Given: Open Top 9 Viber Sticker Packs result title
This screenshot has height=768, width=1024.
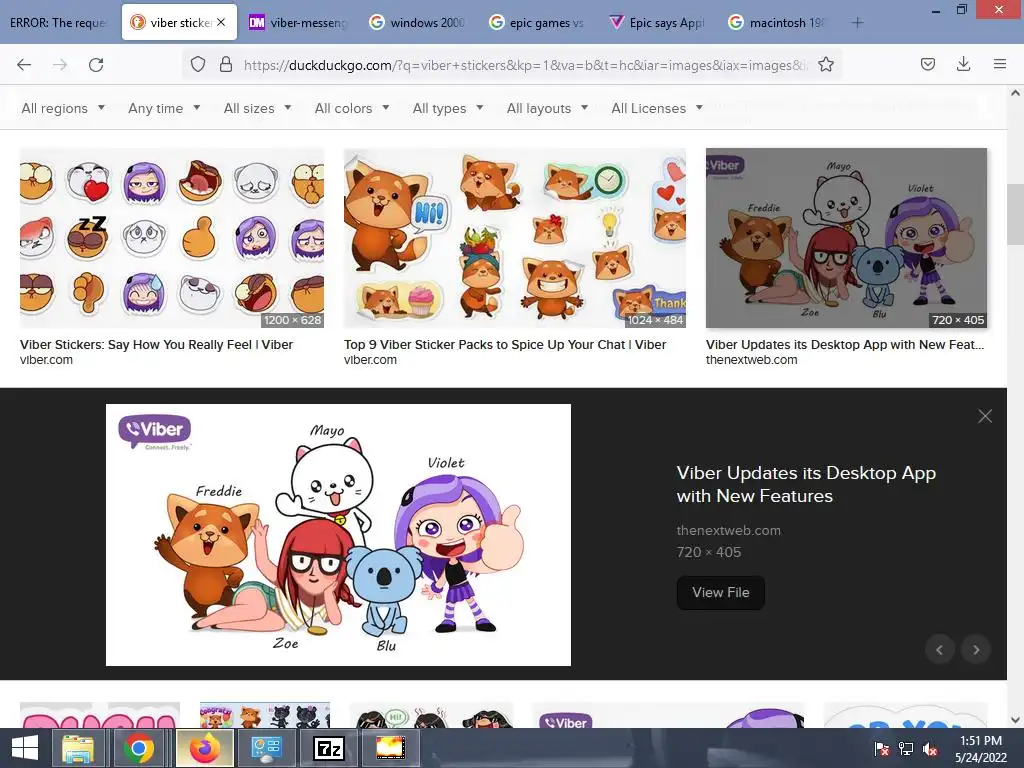Looking at the screenshot, I should tap(505, 345).
